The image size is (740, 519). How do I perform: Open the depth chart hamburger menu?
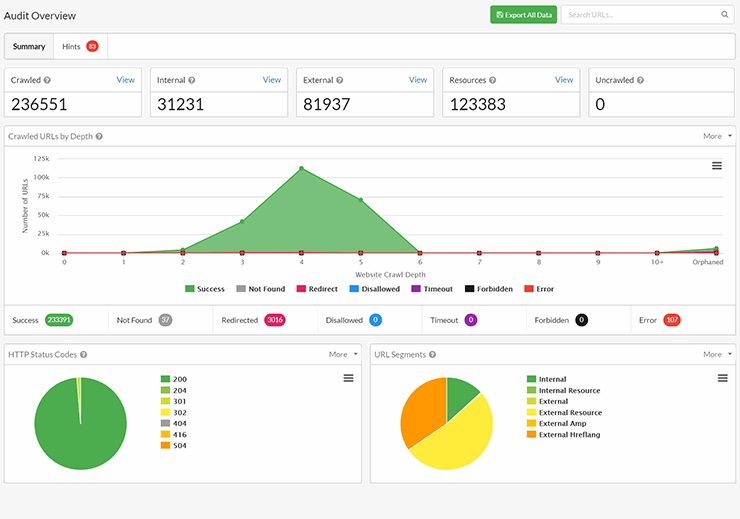pyautogui.click(x=717, y=166)
